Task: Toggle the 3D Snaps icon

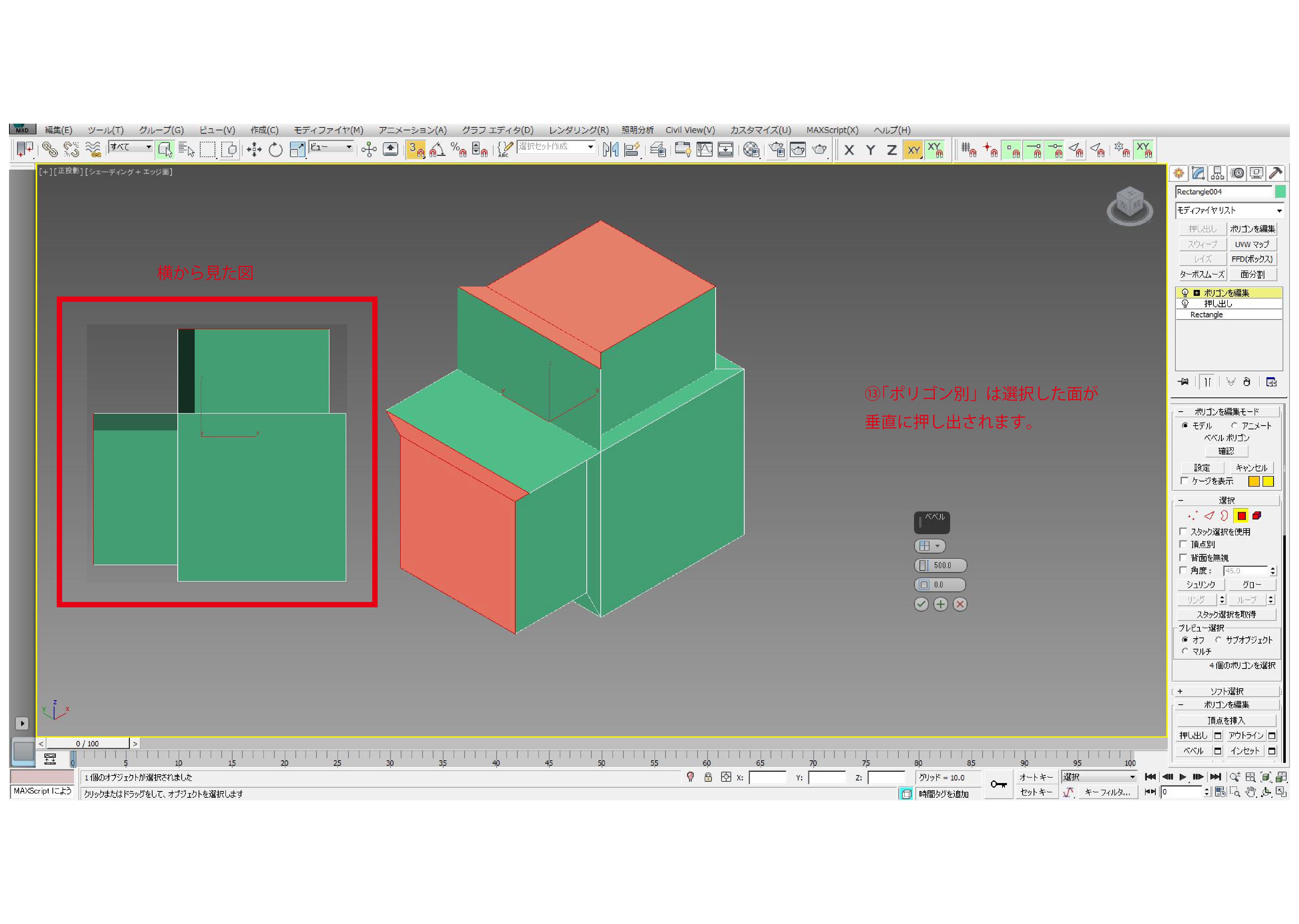Action: (416, 150)
